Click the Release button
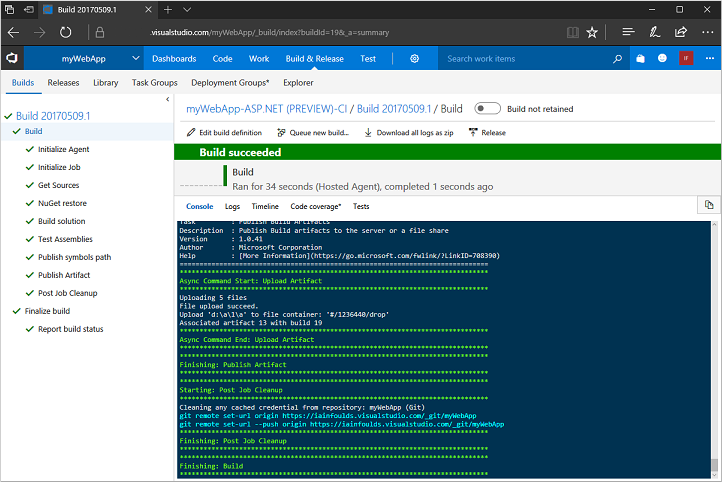This screenshot has height=482, width=722. tap(487, 133)
